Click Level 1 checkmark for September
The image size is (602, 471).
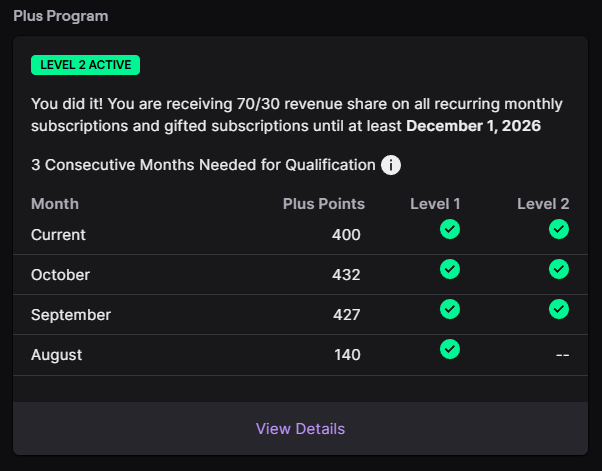click(x=450, y=309)
